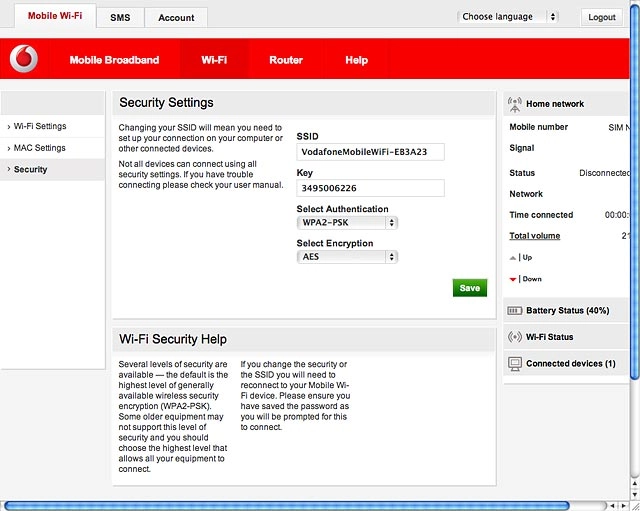640x511 pixels.
Task: Click the Home network antenna icon
Action: pyautogui.click(x=515, y=104)
